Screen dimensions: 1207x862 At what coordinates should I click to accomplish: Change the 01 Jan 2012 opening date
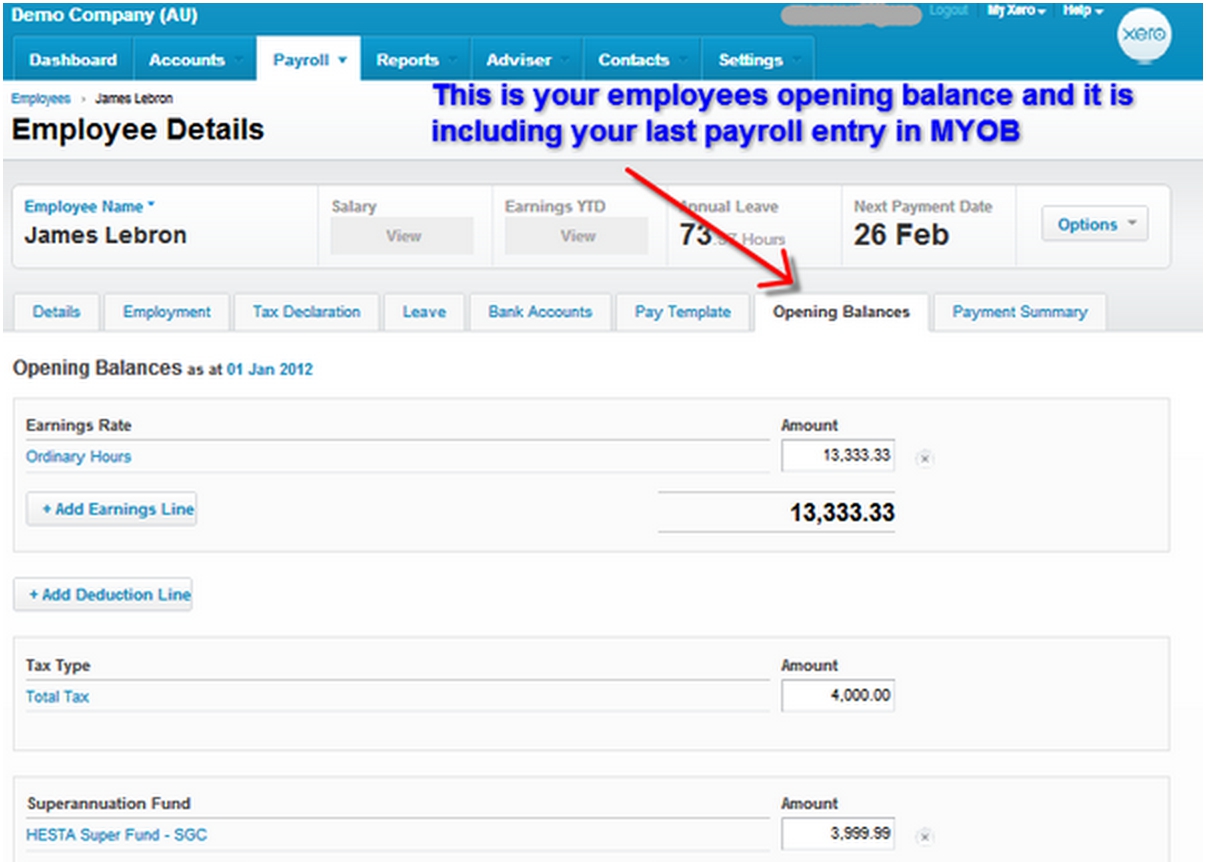(269, 369)
